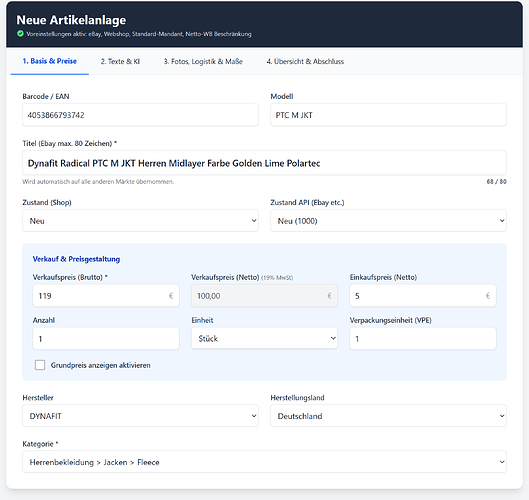The width and height of the screenshot is (529, 500).
Task: Click the Barcode / EAN input field
Action: click(x=140, y=115)
